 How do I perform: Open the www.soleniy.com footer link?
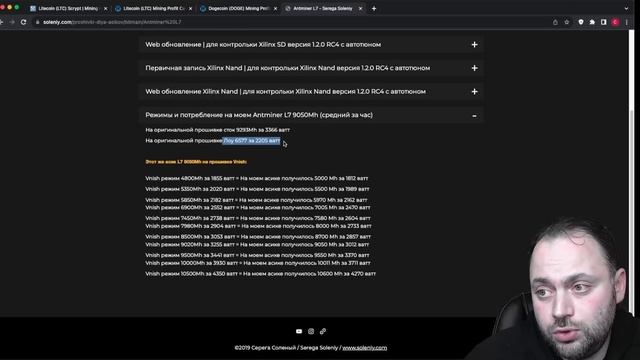364,348
